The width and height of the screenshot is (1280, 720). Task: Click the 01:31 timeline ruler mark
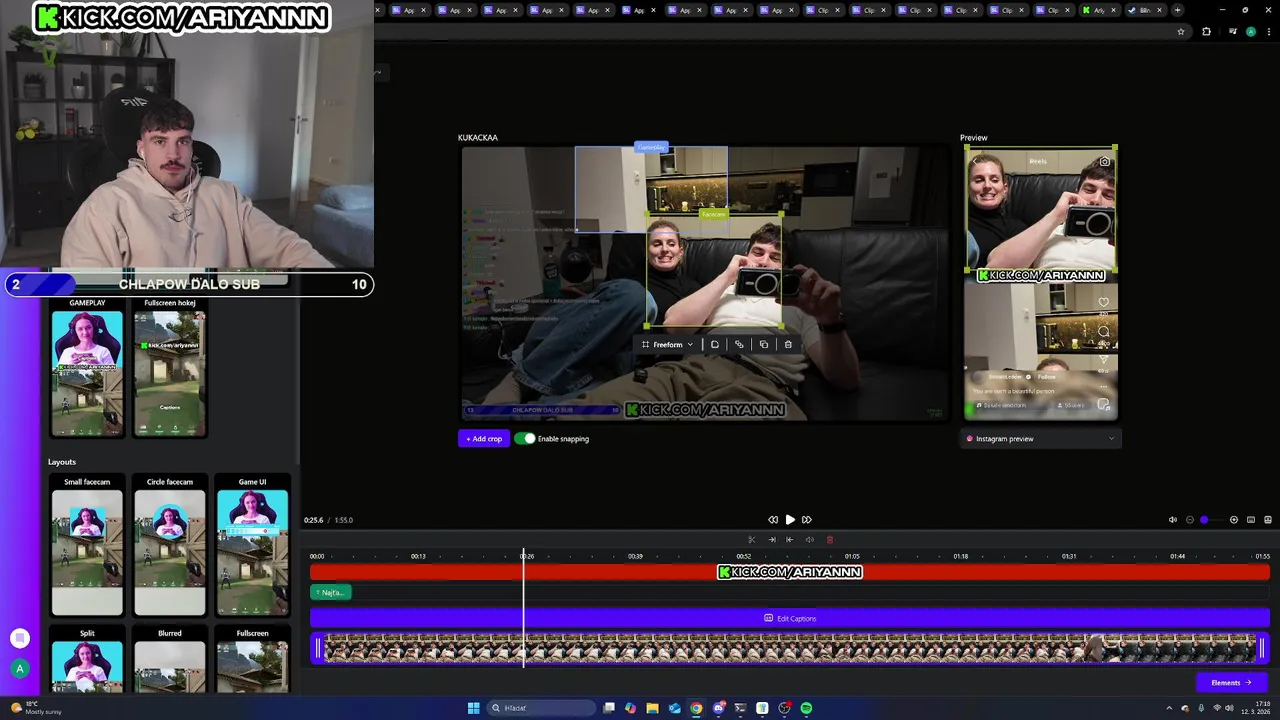[x=1069, y=556]
